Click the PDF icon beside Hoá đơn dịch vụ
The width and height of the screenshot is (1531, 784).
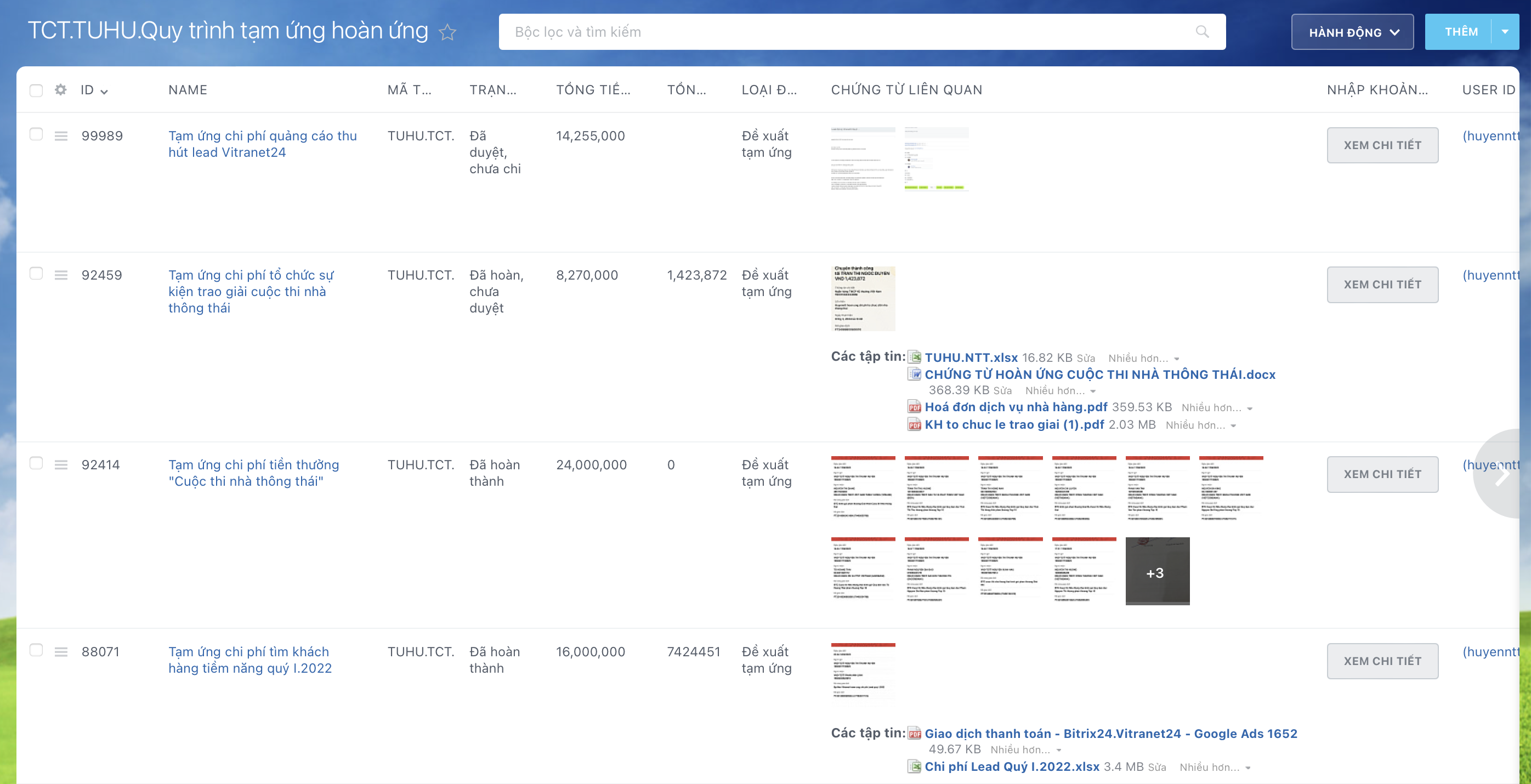click(x=914, y=407)
